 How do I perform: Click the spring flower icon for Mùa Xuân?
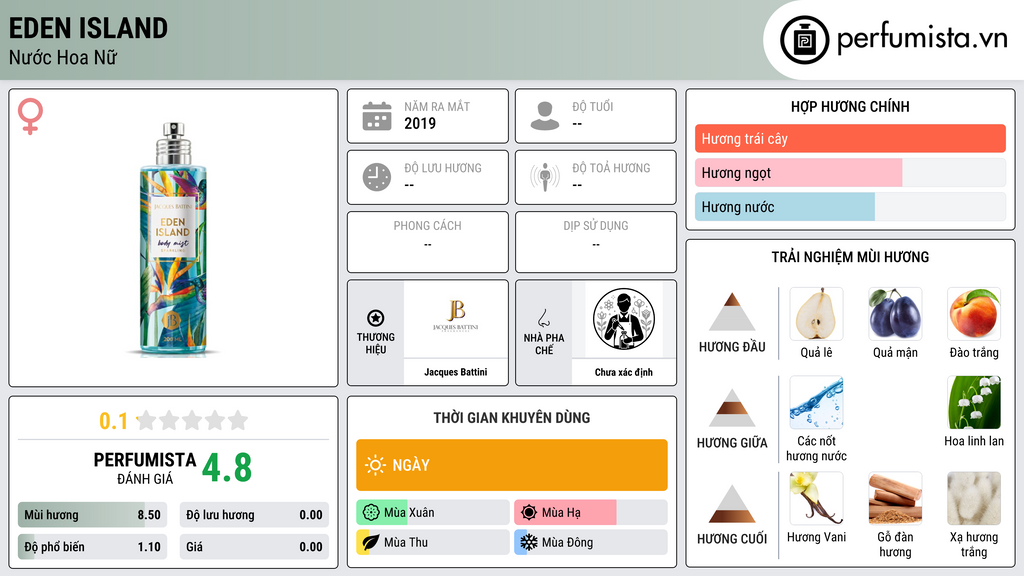[x=371, y=513]
